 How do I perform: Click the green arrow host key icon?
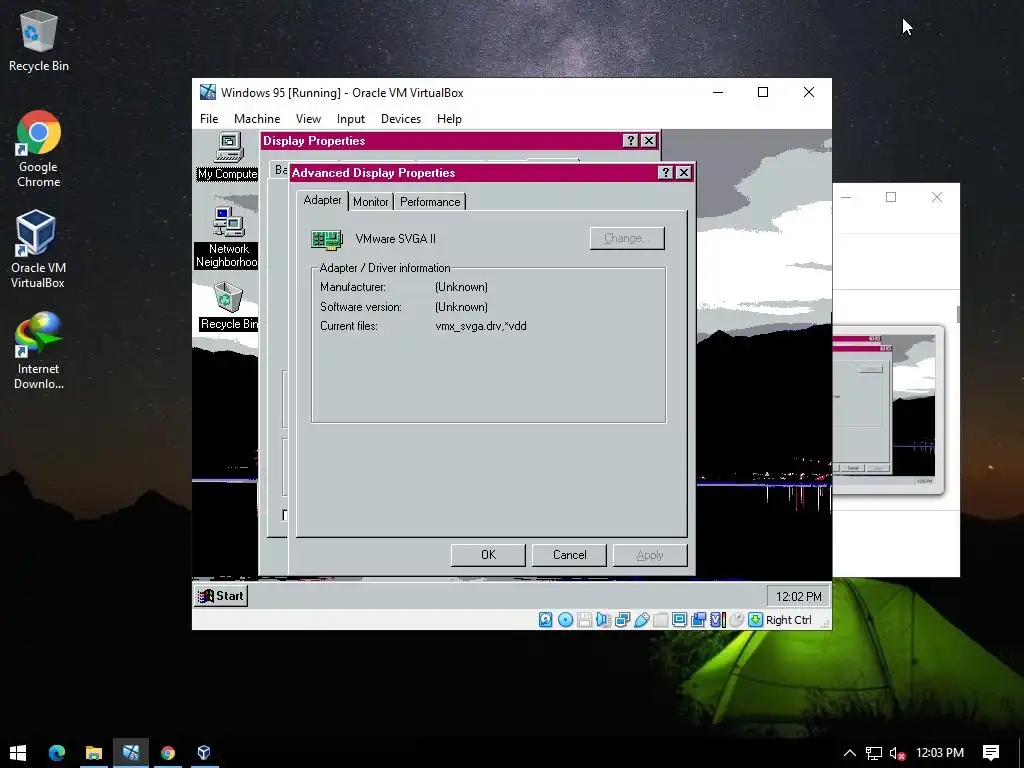point(755,620)
